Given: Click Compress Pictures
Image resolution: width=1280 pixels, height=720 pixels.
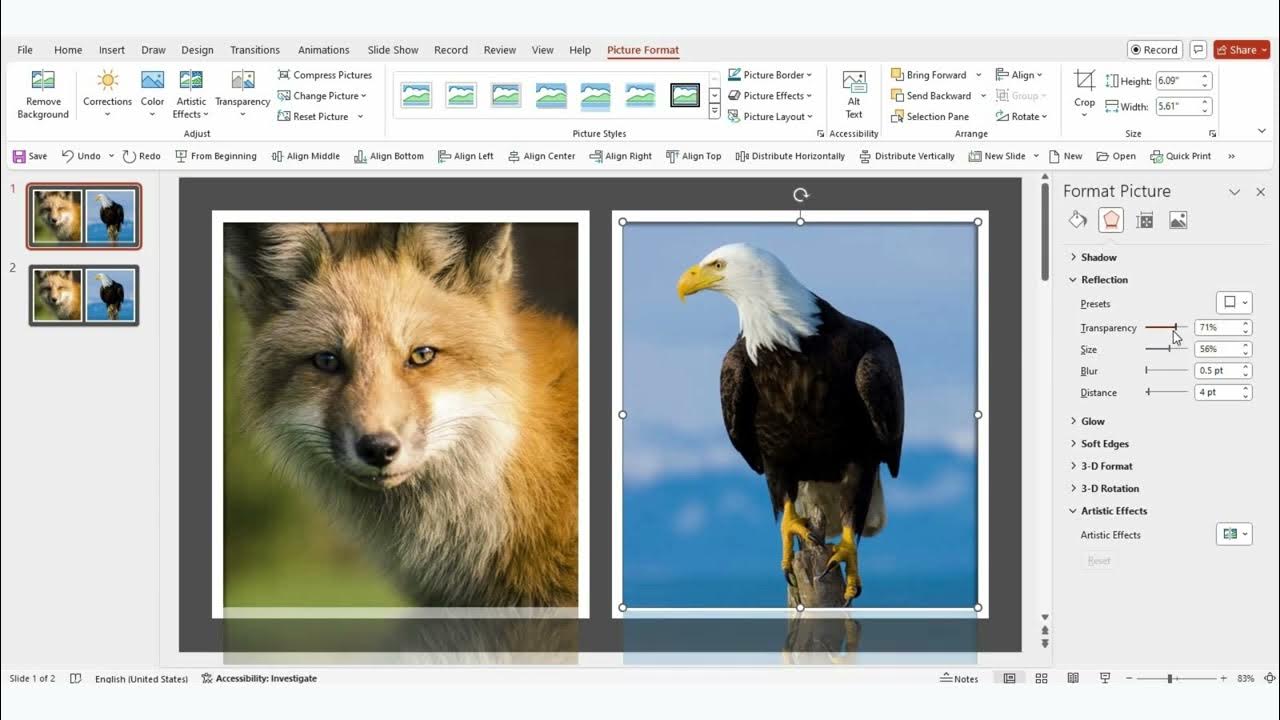Looking at the screenshot, I should coord(324,75).
